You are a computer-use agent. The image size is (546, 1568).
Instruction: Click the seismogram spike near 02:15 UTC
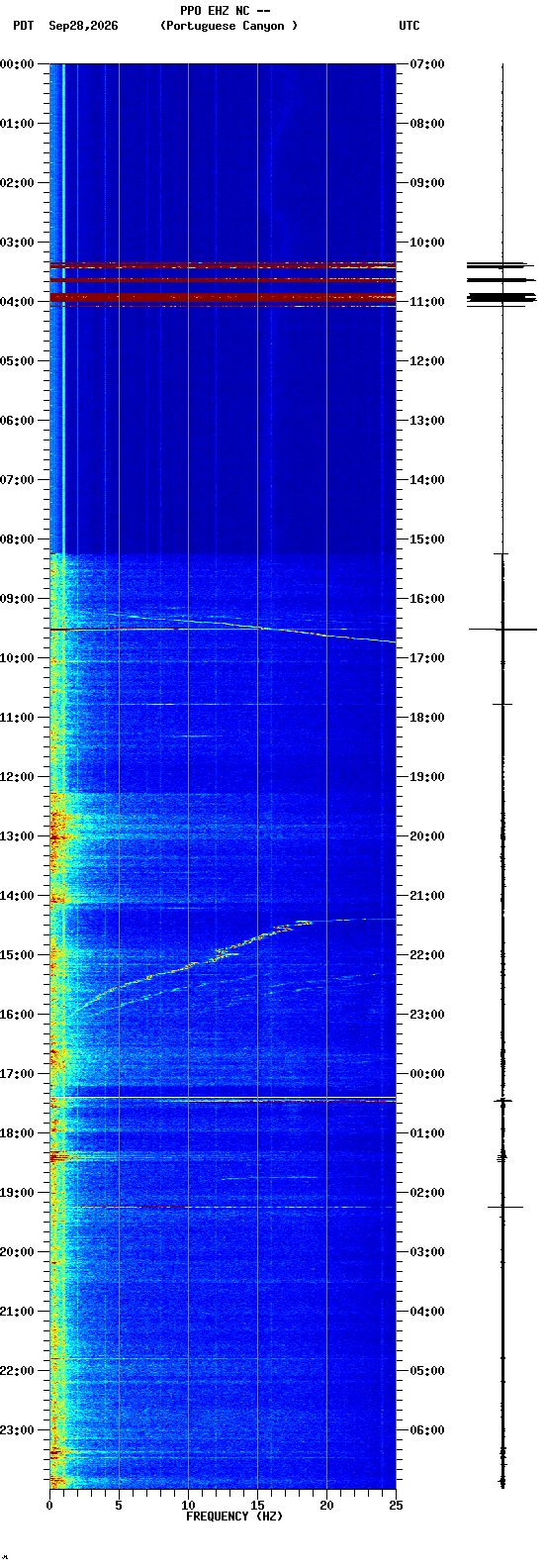click(x=504, y=1207)
